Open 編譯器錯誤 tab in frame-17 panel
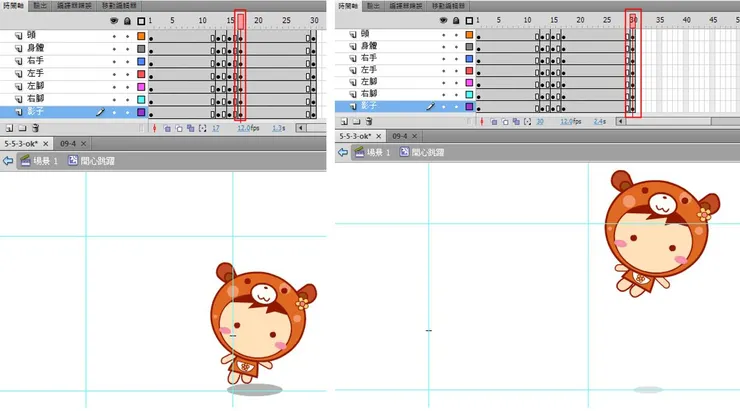740x411 pixels. pyautogui.click(x=74, y=6)
